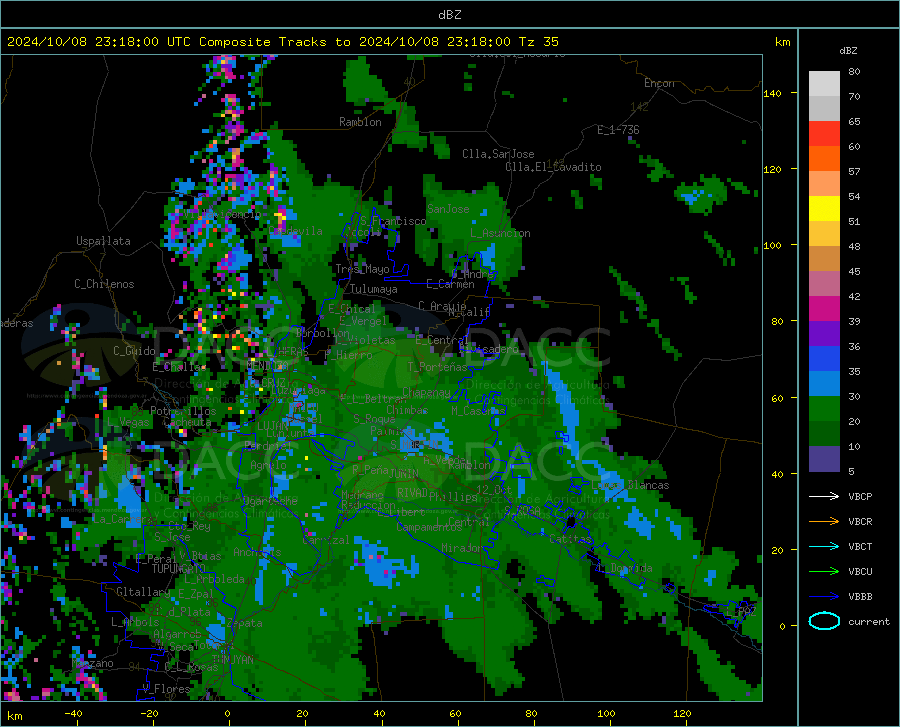Click the Gltallary map label
The width and height of the screenshot is (900, 727).
pos(143,592)
